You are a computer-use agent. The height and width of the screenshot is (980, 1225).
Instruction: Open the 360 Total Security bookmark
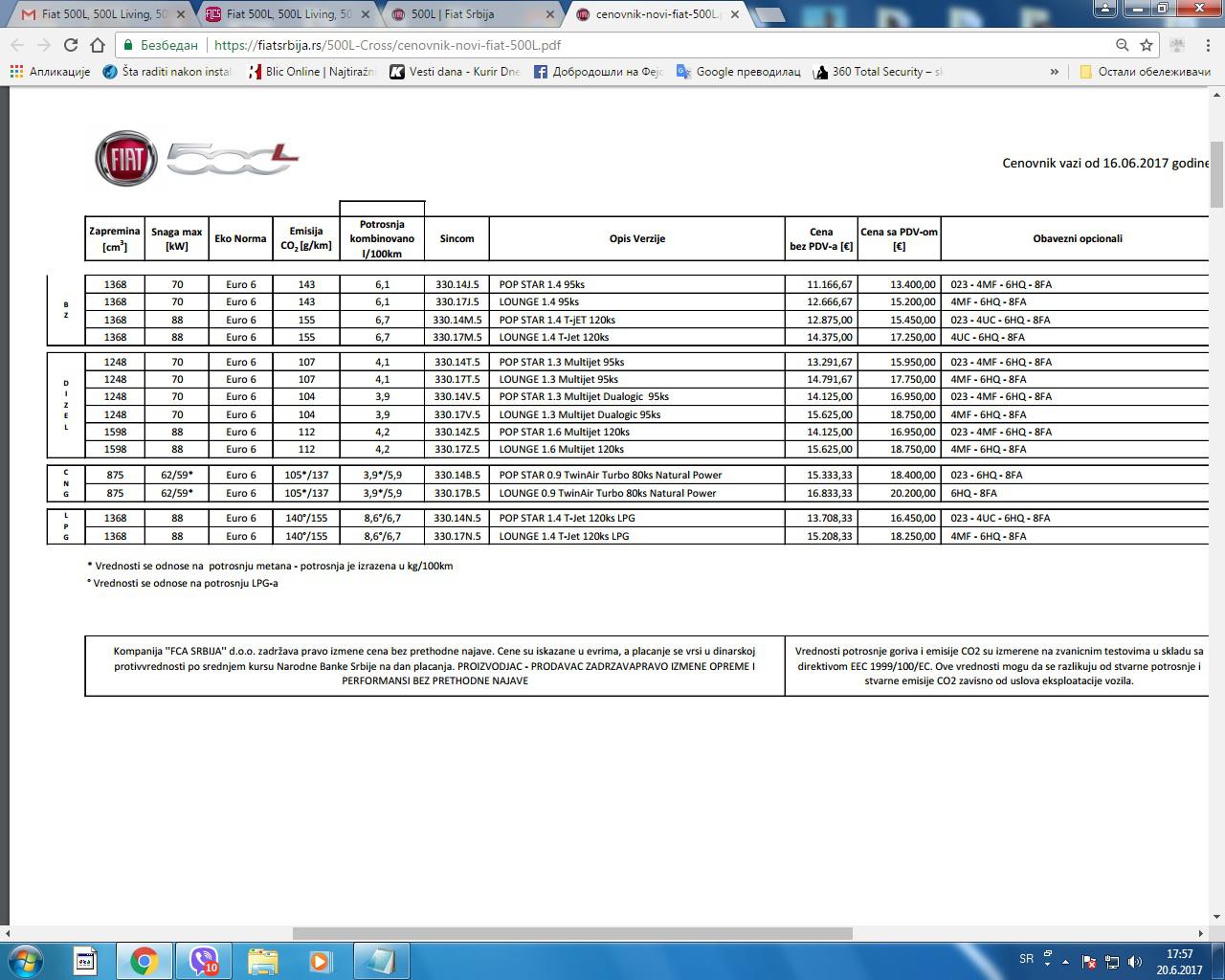(x=879, y=72)
